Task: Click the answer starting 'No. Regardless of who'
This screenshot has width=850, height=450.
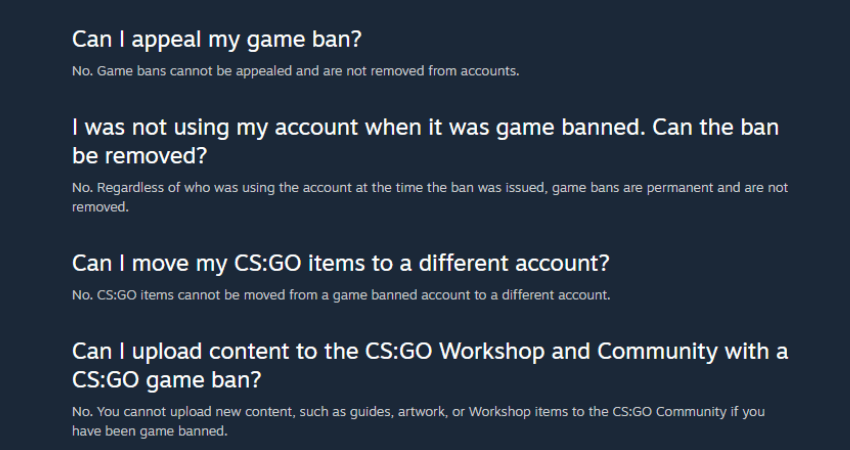Action: coord(430,197)
